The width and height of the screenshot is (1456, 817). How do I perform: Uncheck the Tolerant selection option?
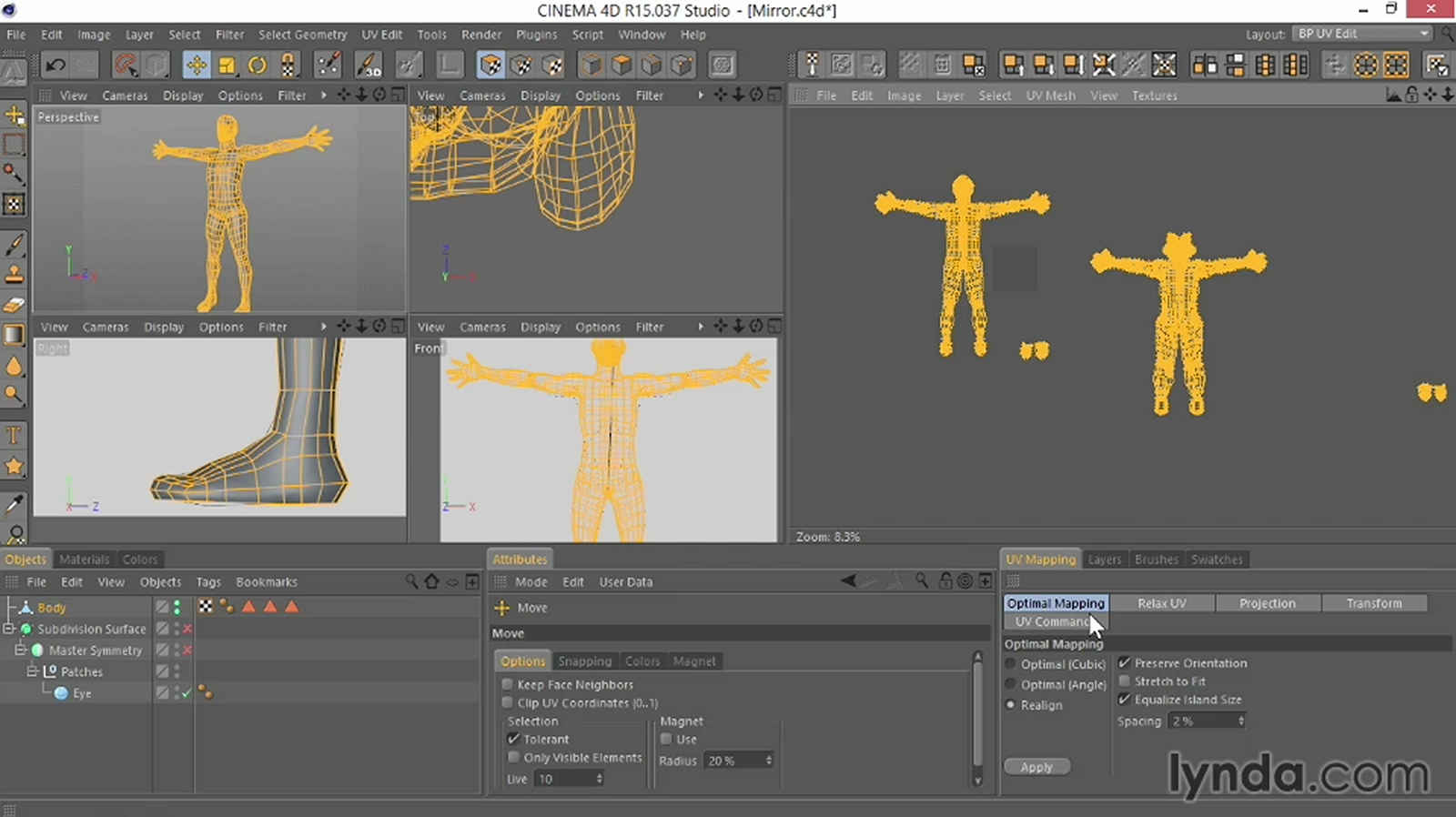tap(514, 739)
